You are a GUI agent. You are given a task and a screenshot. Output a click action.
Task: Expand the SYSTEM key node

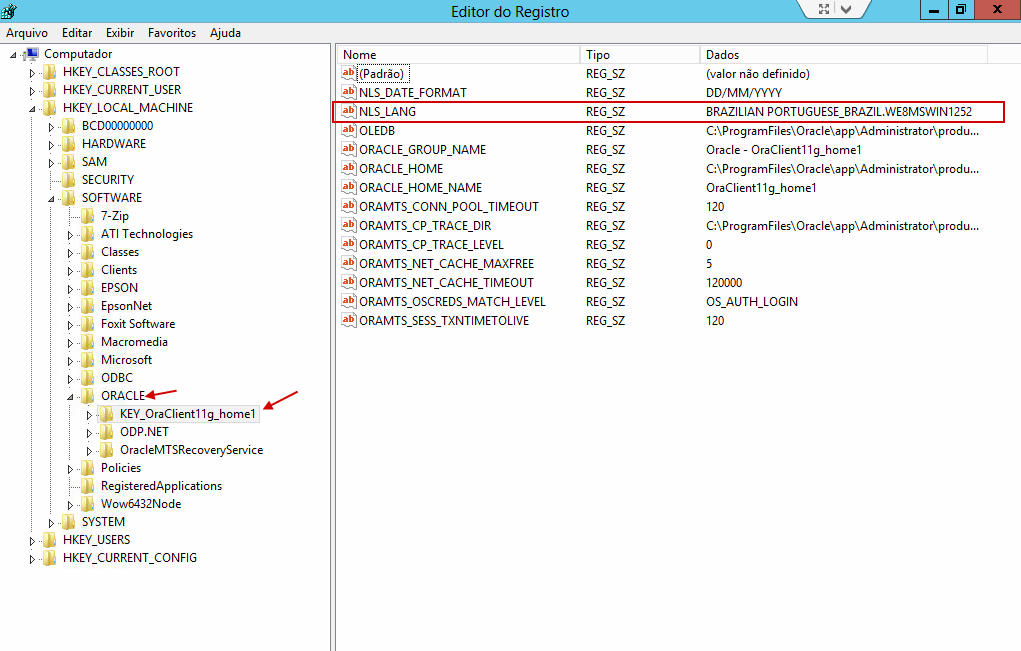click(51, 523)
